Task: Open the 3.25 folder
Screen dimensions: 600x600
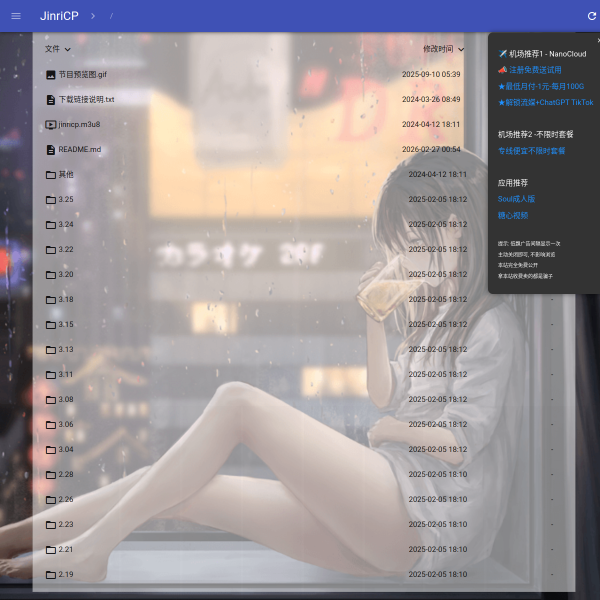Action: pyautogui.click(x=66, y=199)
